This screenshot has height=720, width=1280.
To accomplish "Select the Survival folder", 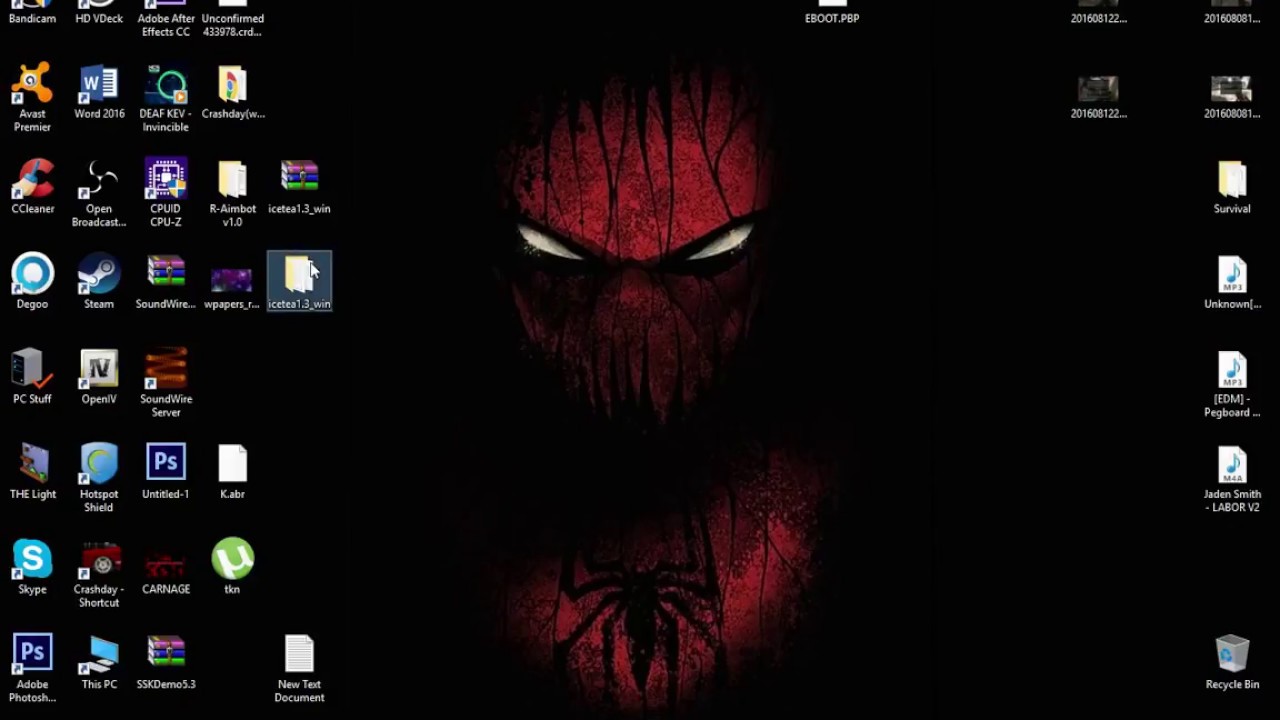I will [x=1232, y=187].
